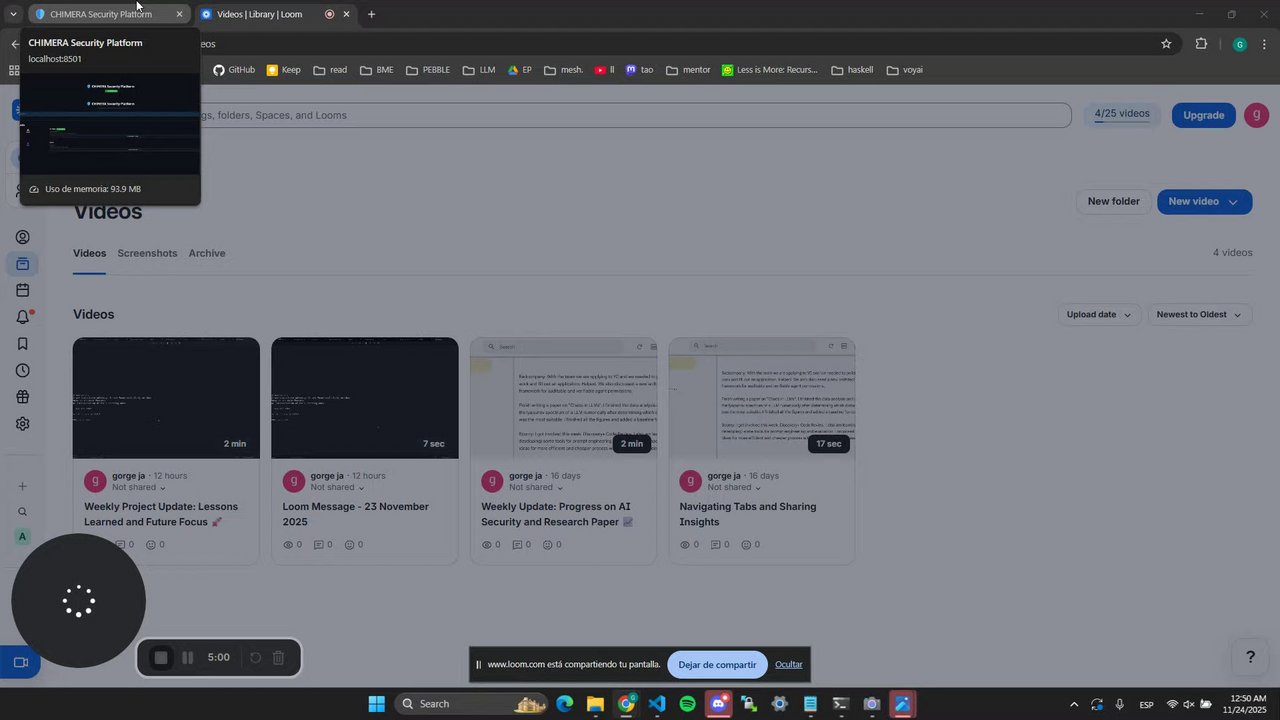Open Notifications bell in Loom sidebar
1280x720 pixels.
(22, 317)
